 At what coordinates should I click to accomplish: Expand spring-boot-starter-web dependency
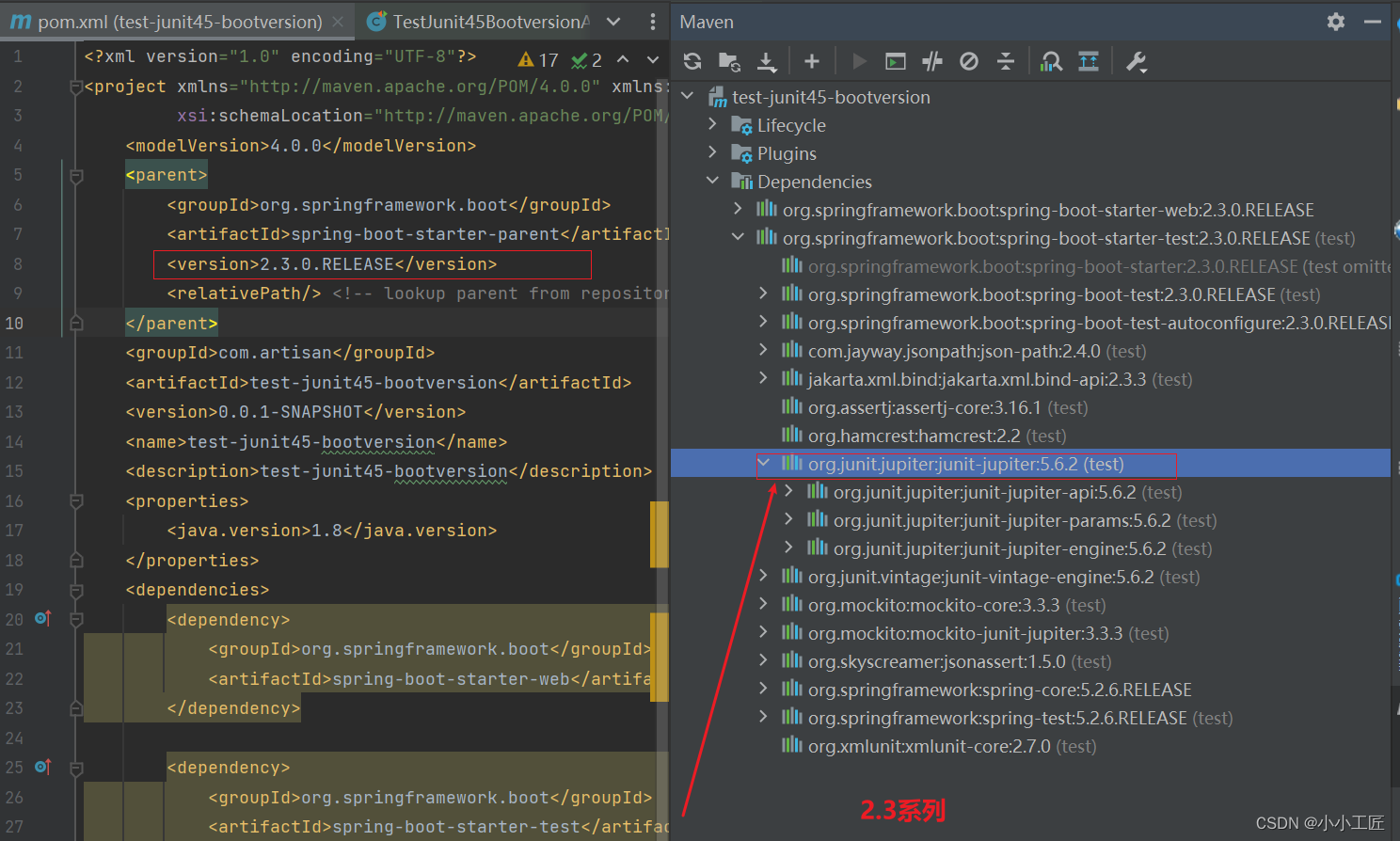(x=738, y=209)
